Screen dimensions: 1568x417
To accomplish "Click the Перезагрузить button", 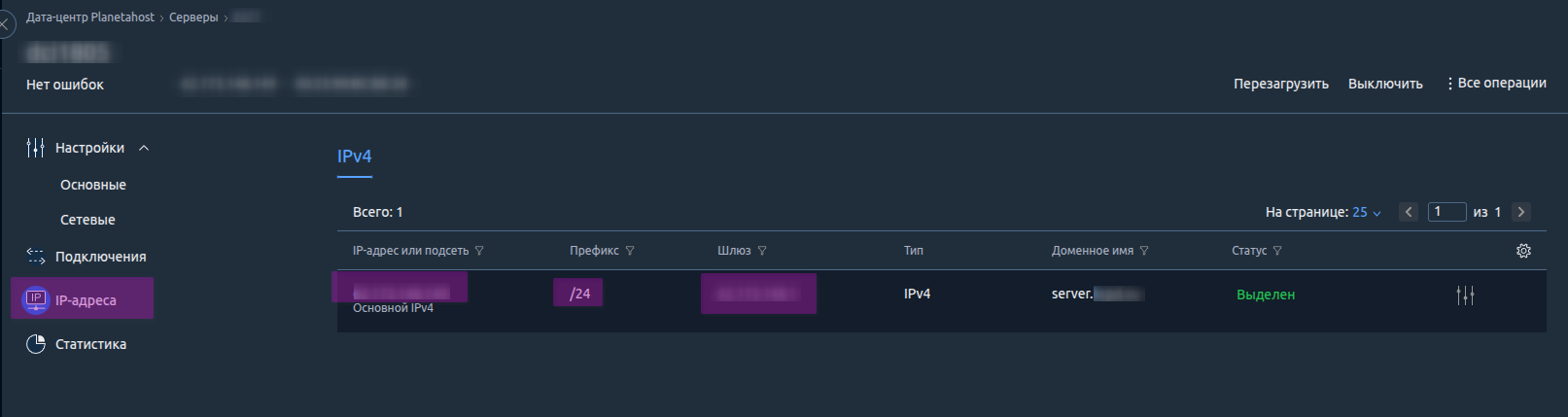I will [1280, 84].
